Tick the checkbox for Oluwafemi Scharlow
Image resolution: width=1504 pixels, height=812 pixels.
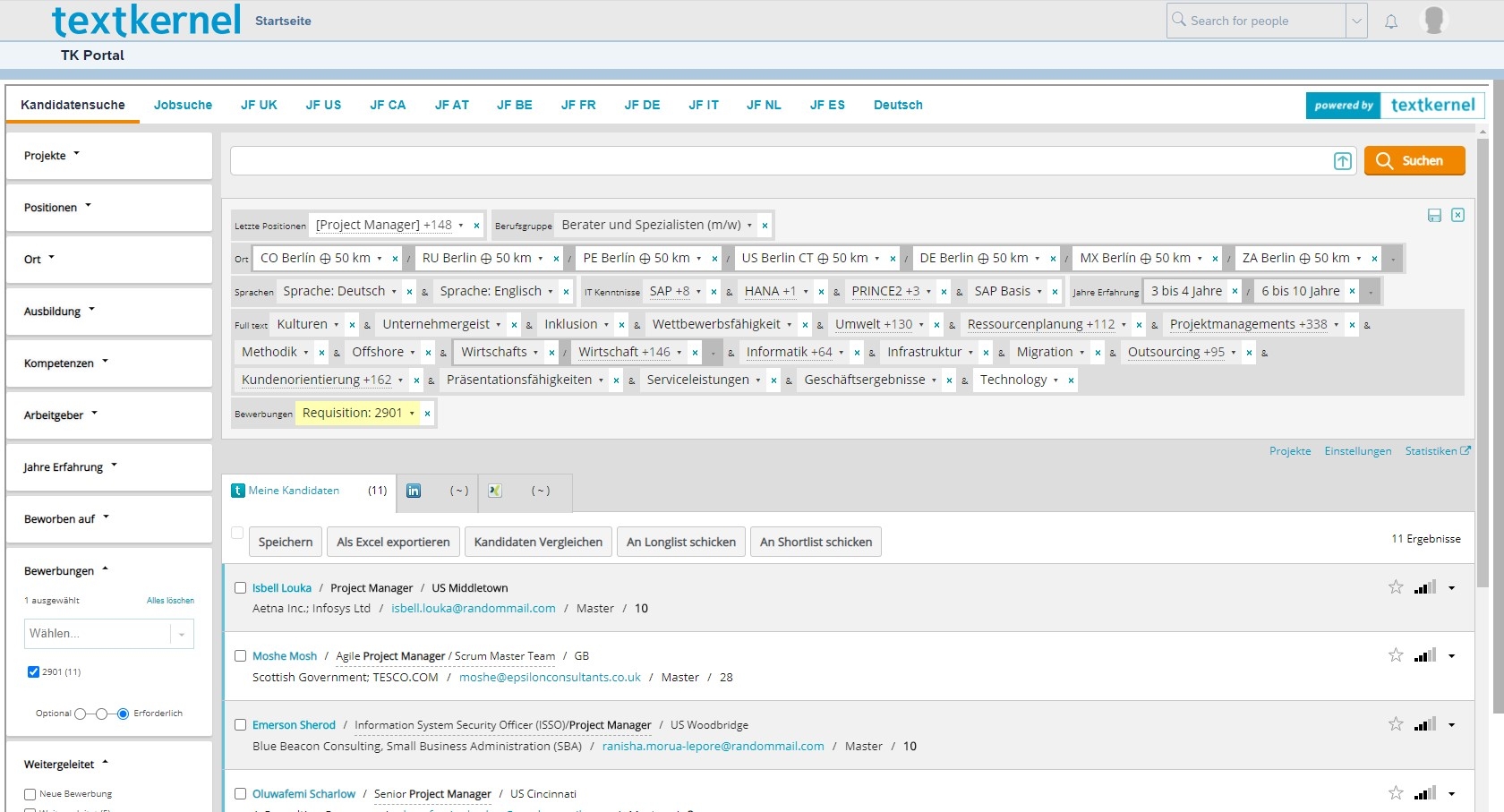tap(240, 794)
